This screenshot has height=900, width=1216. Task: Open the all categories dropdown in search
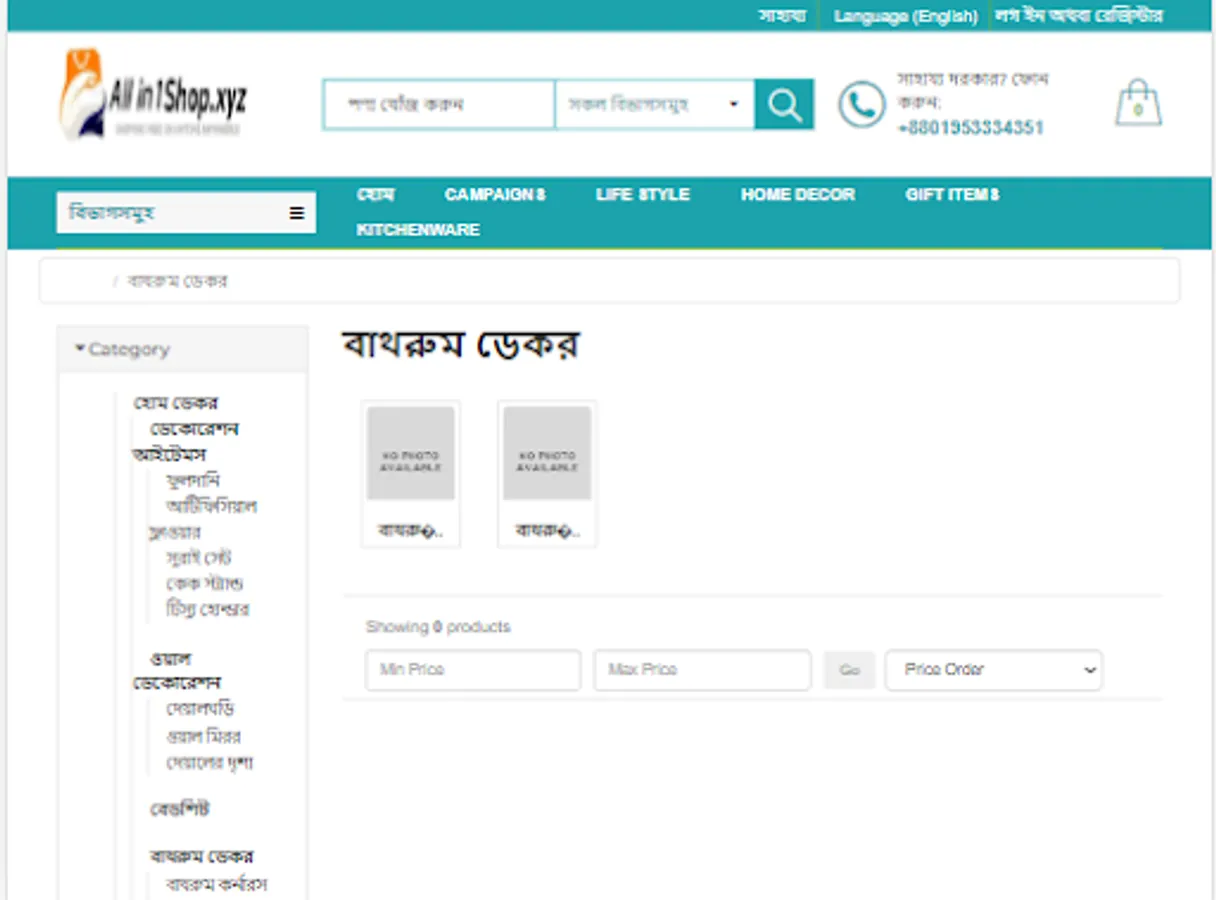(654, 104)
